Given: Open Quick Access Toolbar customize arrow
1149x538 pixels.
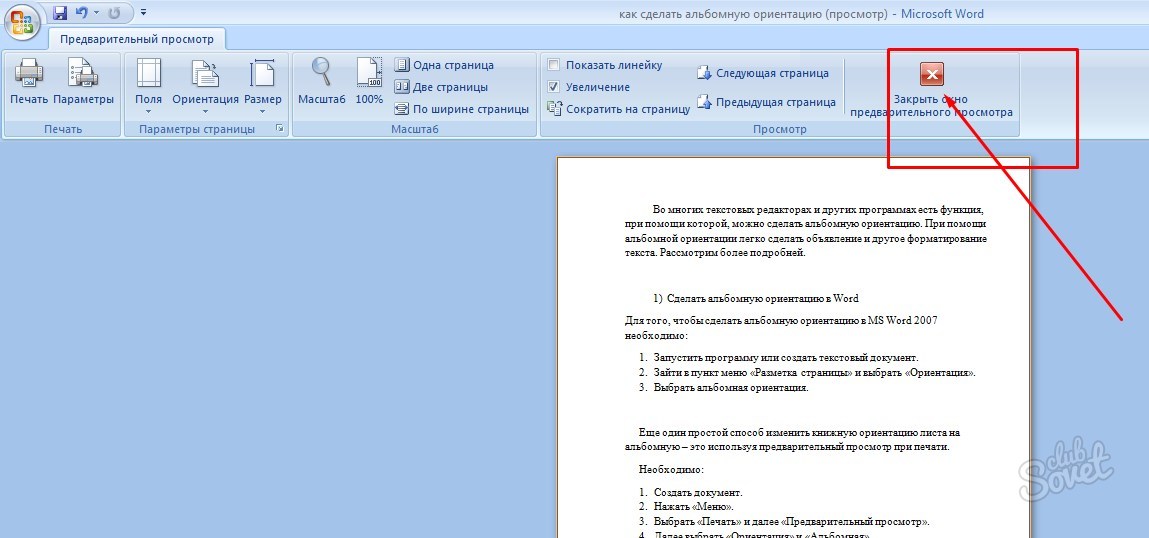Looking at the screenshot, I should point(143,12).
